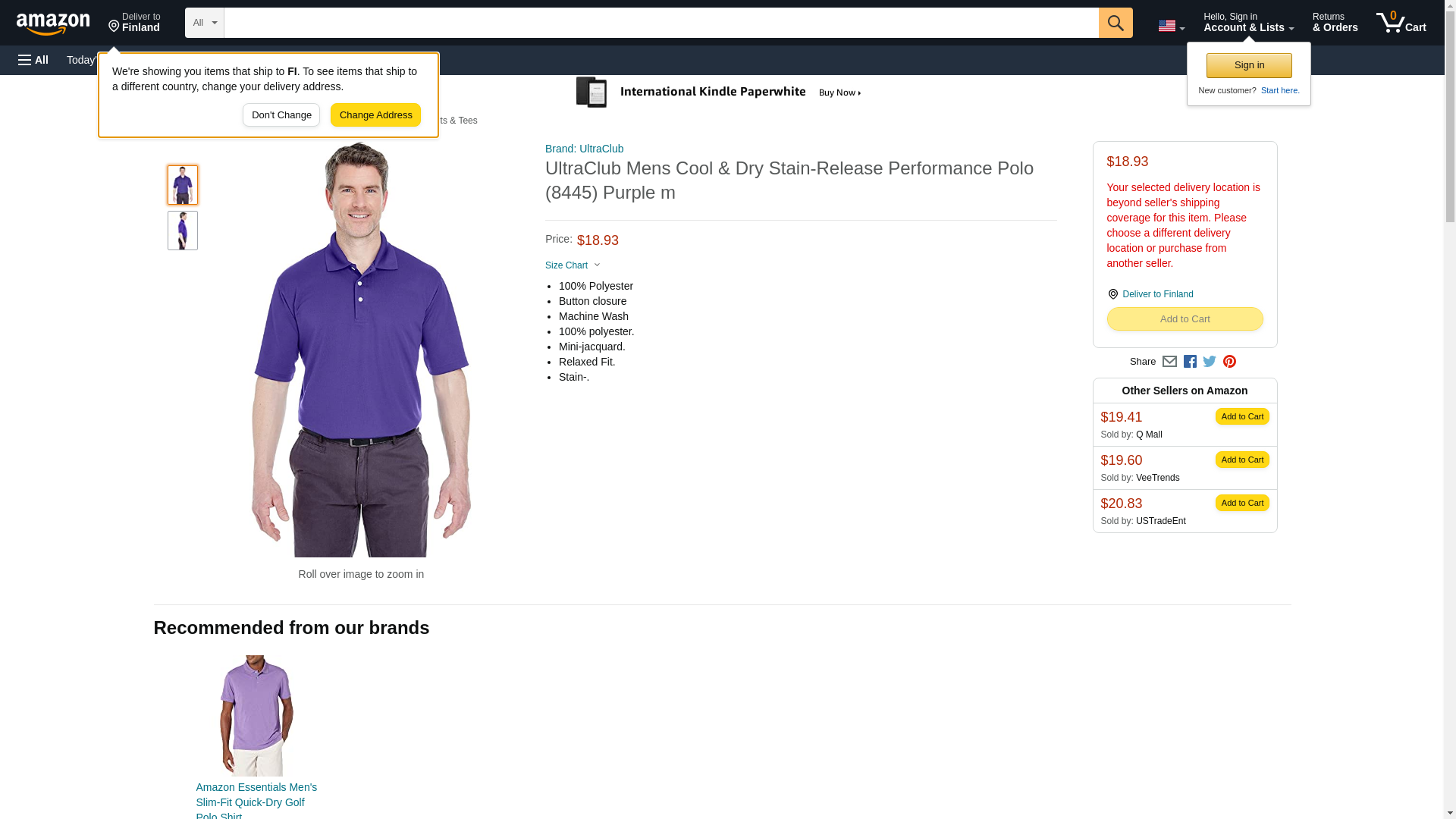
Task: Share product on Pinterest icon
Action: click(1228, 362)
